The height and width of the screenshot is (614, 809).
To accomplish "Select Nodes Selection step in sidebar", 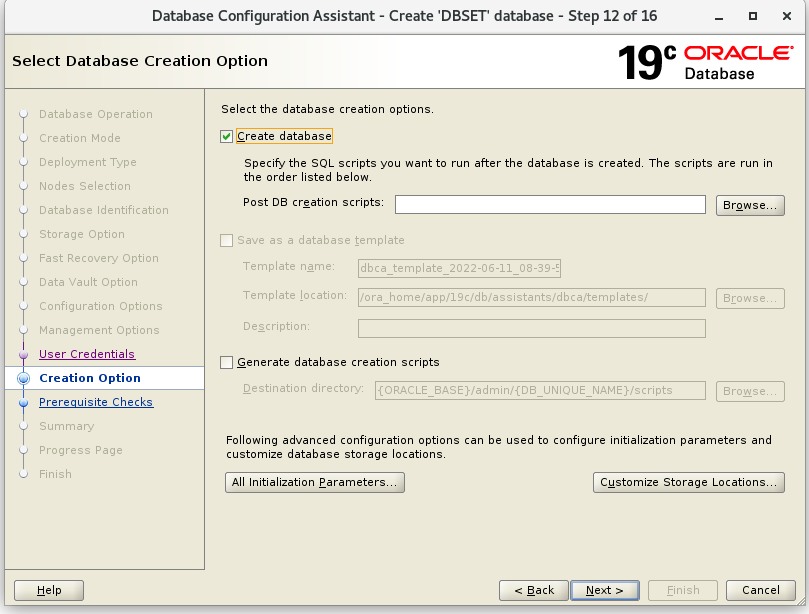I will pos(85,186).
